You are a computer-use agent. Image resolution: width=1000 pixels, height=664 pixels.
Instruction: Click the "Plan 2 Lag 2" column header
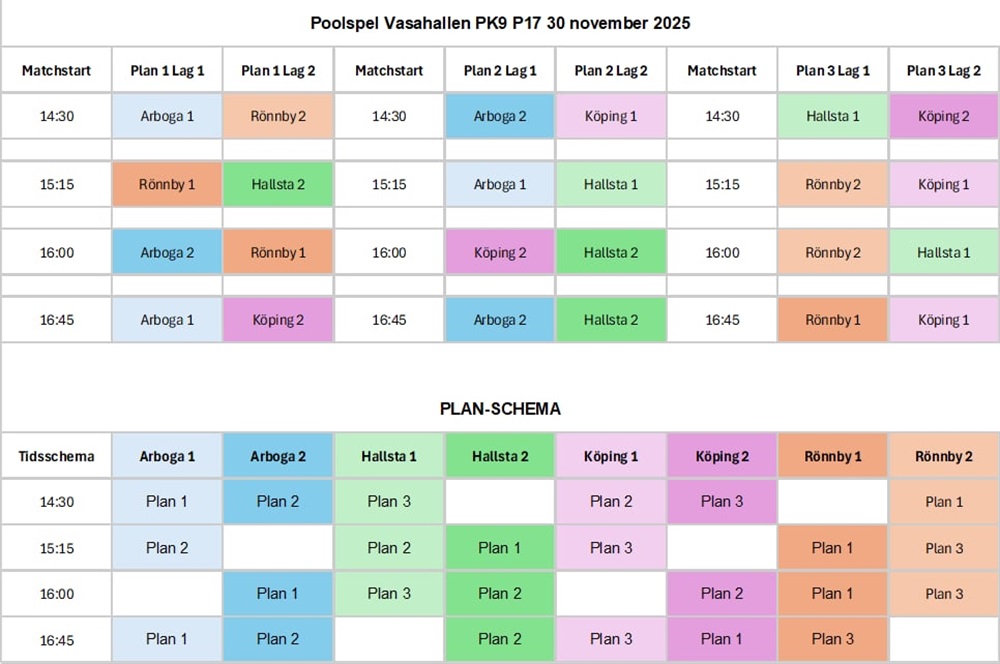coord(611,71)
